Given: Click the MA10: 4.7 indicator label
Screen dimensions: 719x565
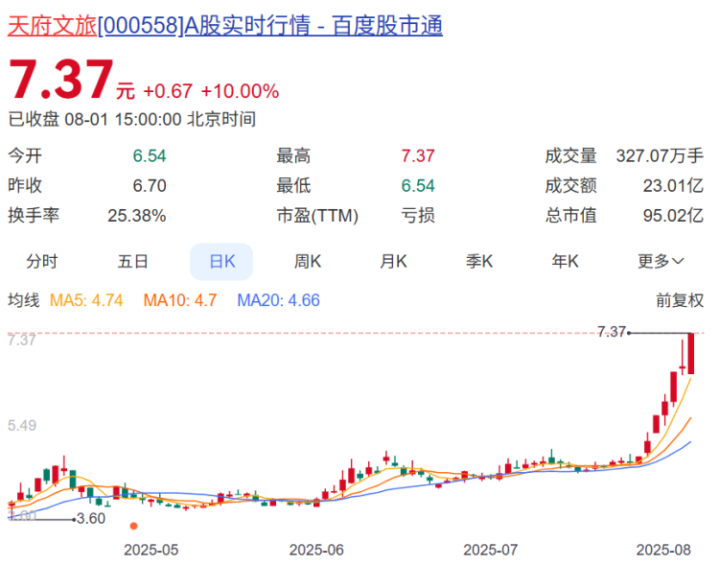Looking at the screenshot, I should tap(180, 300).
